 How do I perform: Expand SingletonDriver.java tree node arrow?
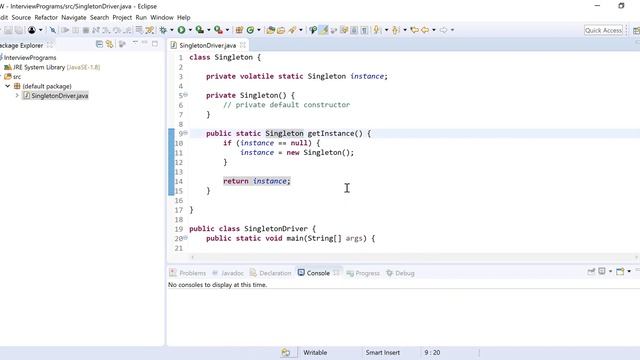(x=17, y=96)
